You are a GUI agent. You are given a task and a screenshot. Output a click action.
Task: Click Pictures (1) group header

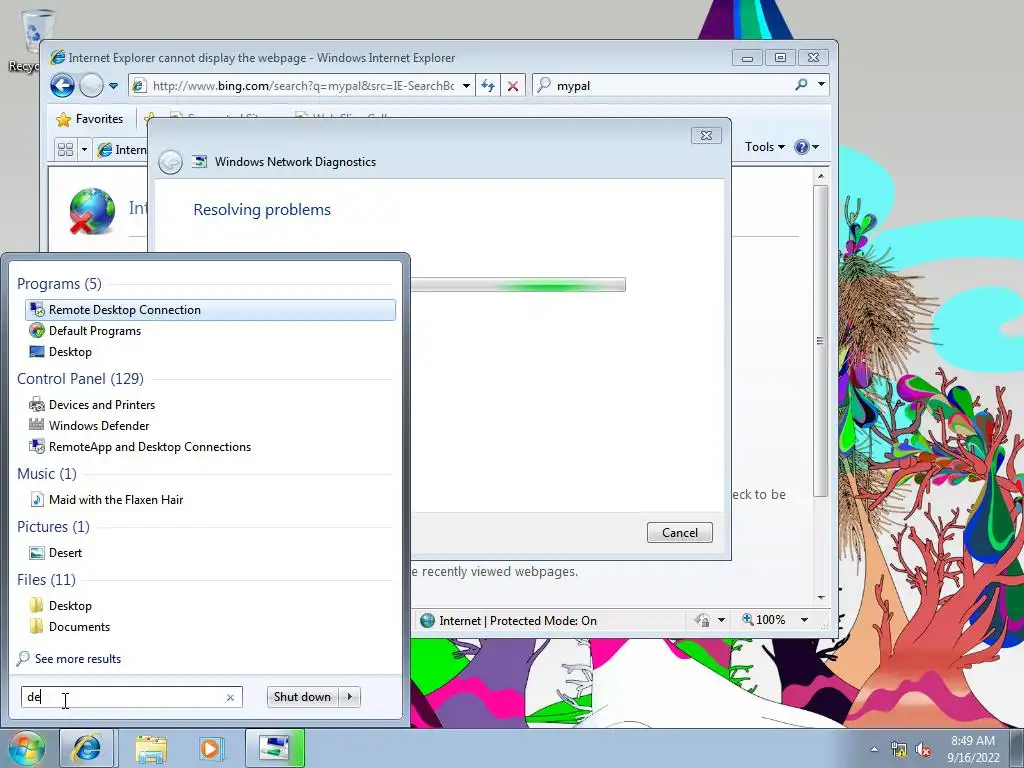(54, 526)
